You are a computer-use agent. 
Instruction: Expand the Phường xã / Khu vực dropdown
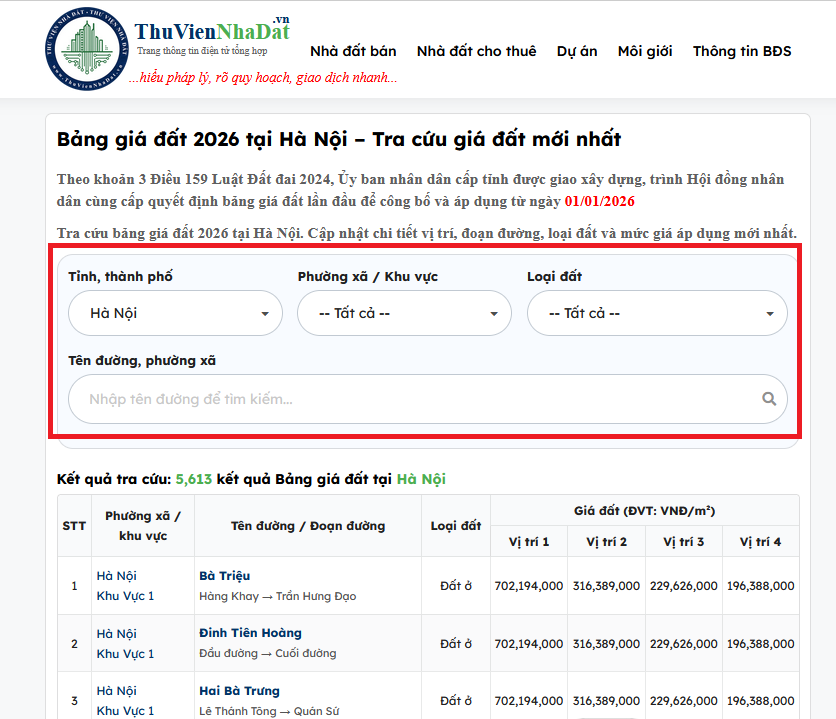pyautogui.click(x=405, y=313)
